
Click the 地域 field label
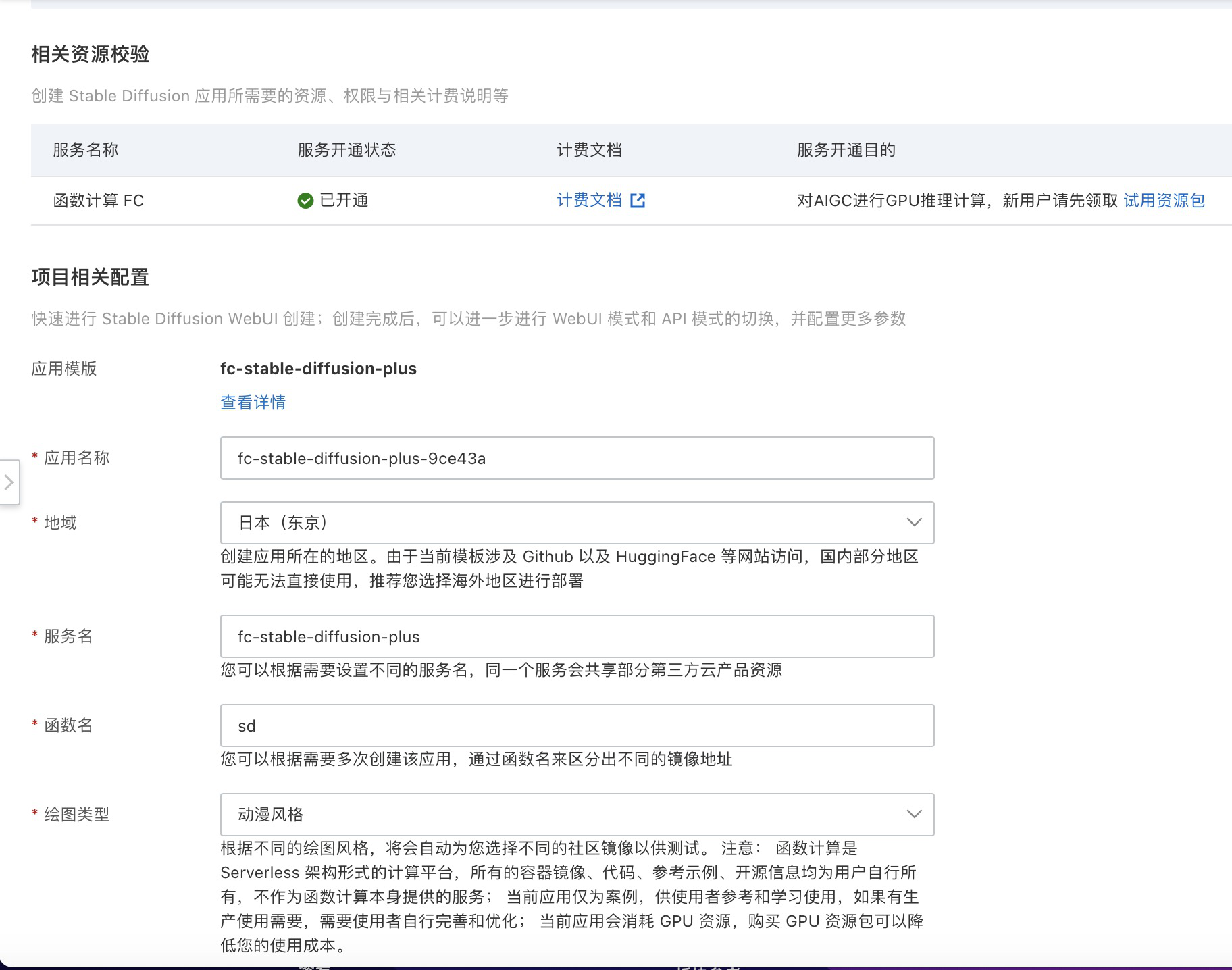tap(60, 523)
